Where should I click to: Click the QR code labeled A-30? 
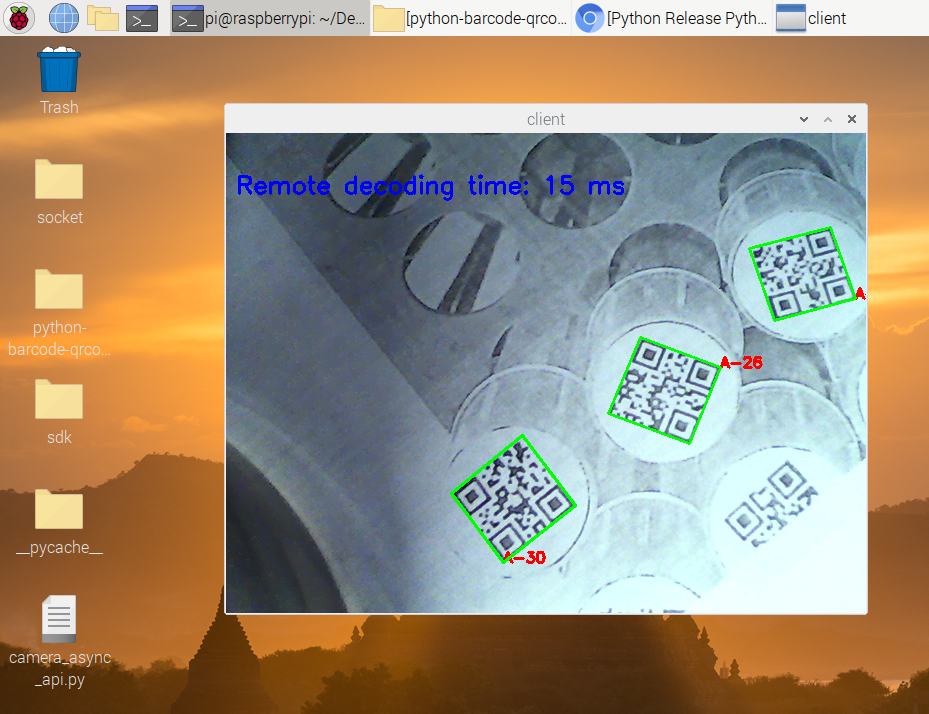(x=514, y=498)
